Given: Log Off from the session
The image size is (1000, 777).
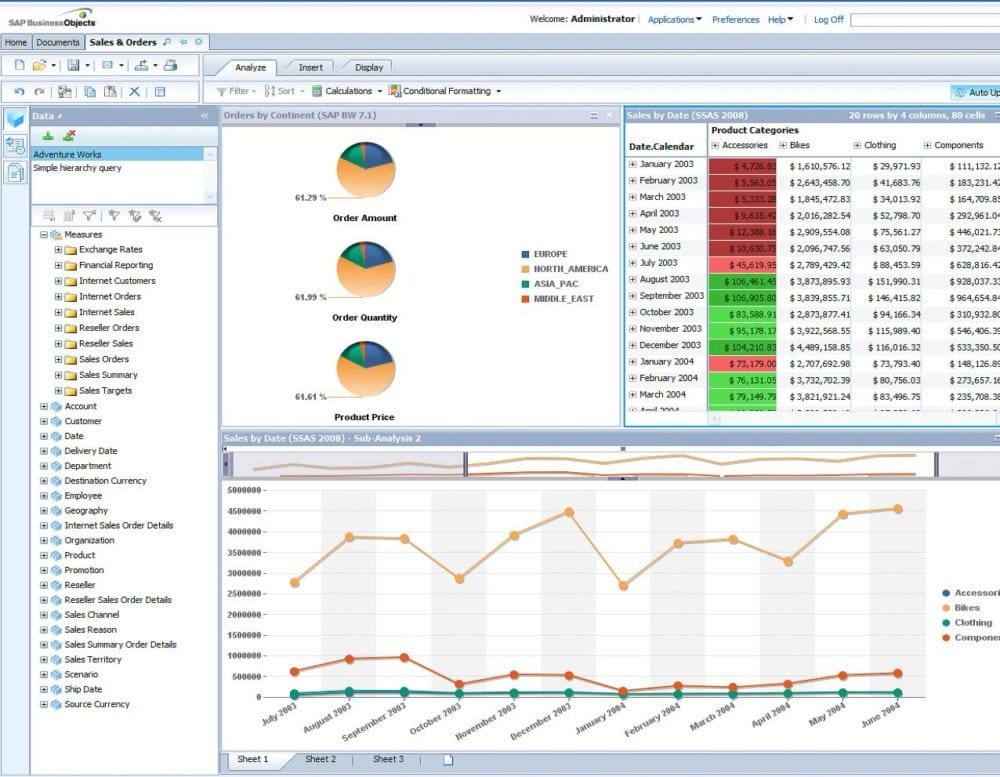Looking at the screenshot, I should [828, 19].
